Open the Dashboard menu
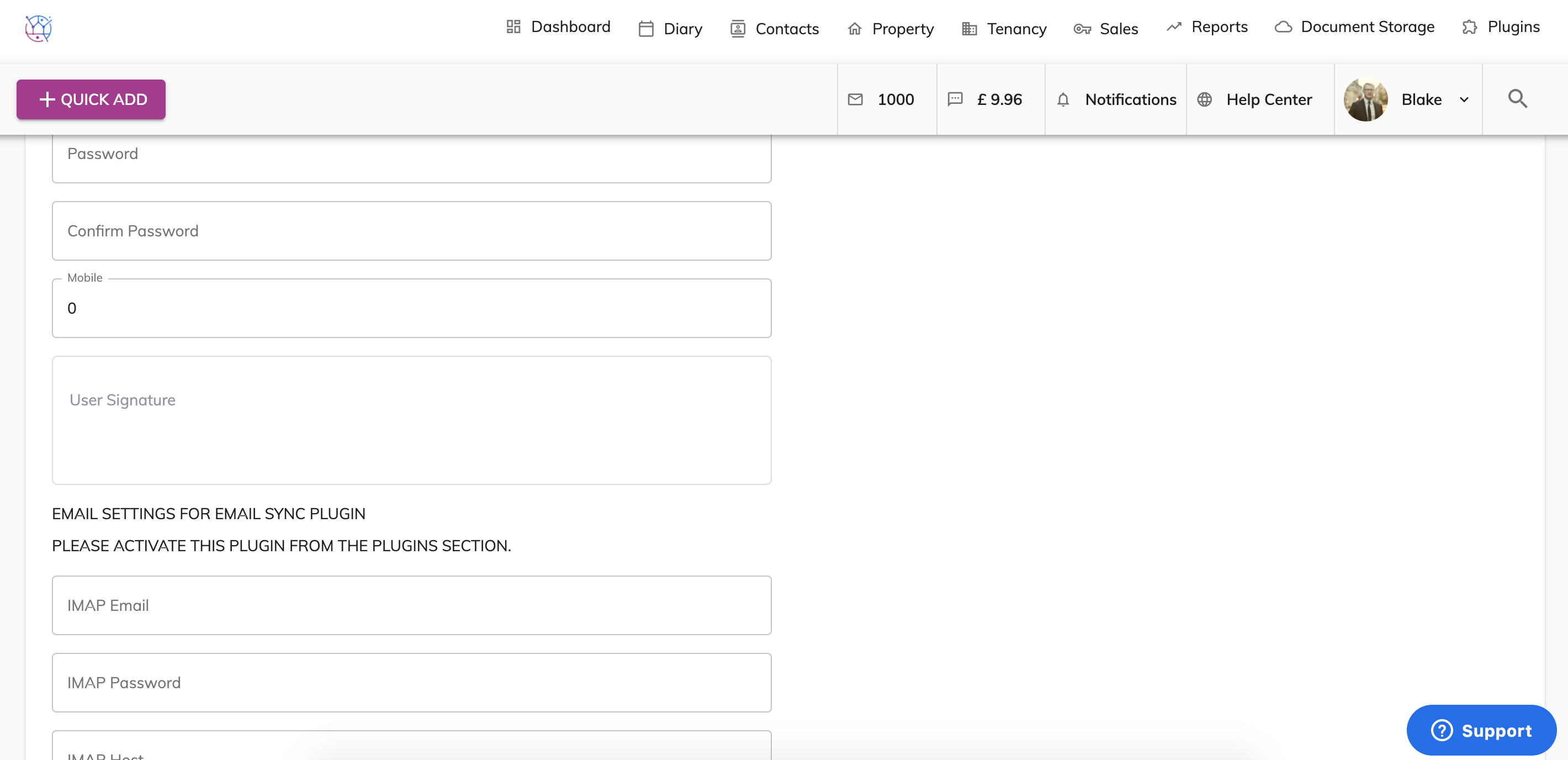Image resolution: width=1568 pixels, height=760 pixels. tap(558, 27)
